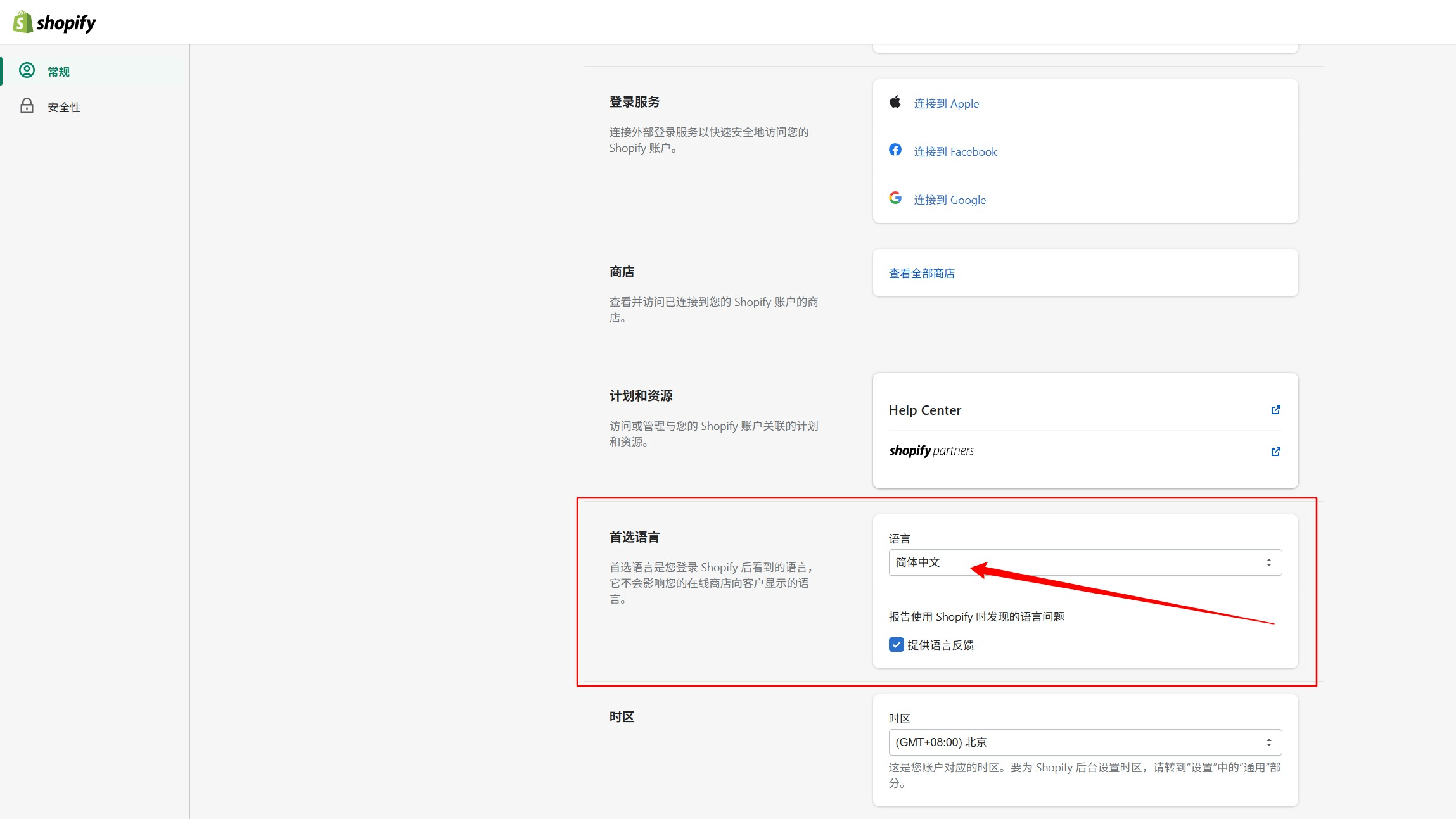
Task: Open Shopify Partners external link icon
Action: click(1275, 452)
